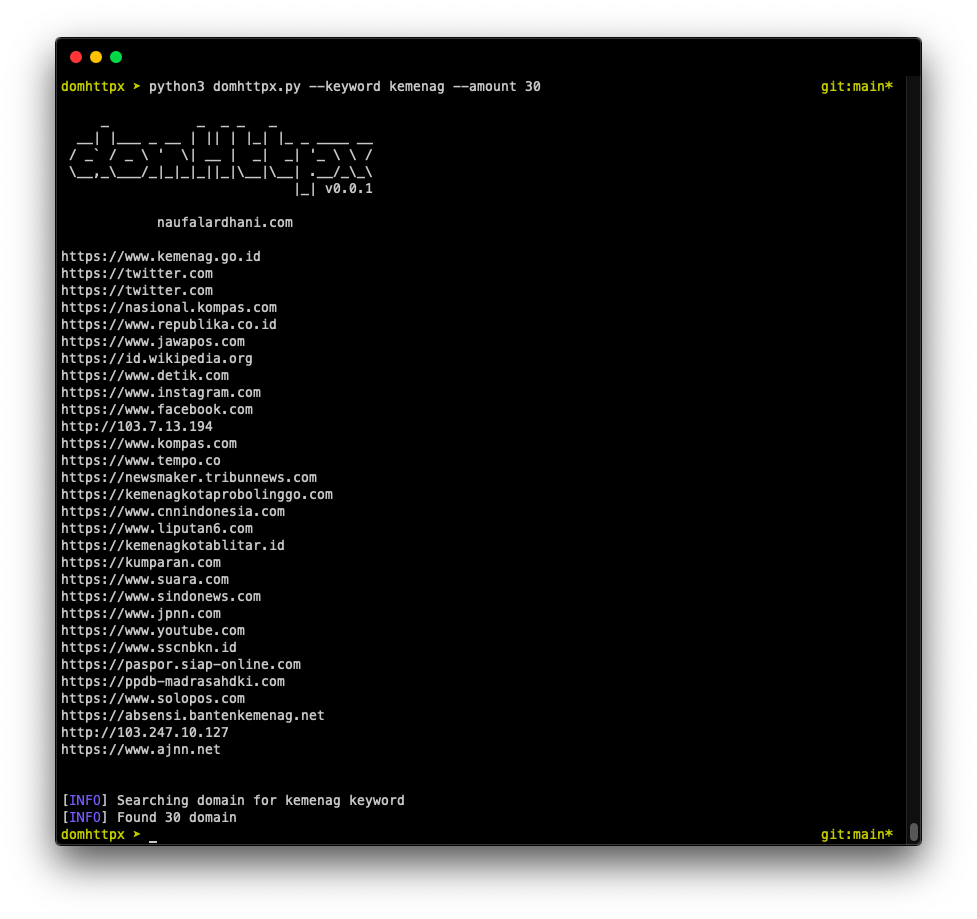The height and width of the screenshot is (919, 977).
Task: Click https://www.republika.co.id URL
Action: tap(169, 325)
